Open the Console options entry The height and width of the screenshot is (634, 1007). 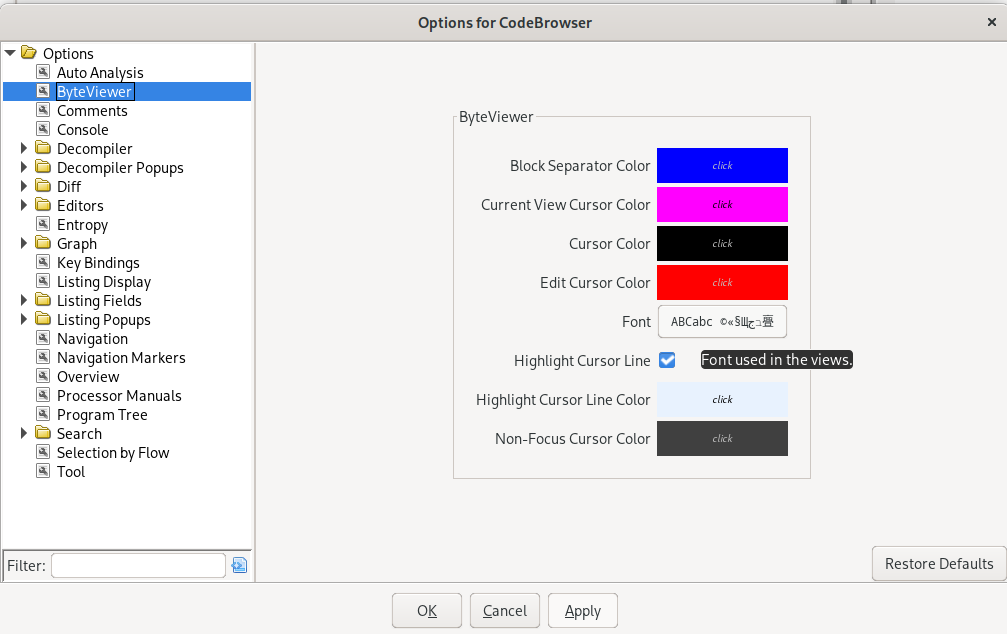(83, 130)
